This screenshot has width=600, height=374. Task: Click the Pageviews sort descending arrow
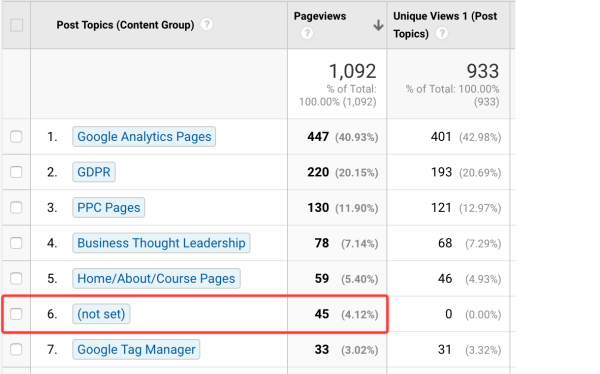click(x=378, y=25)
